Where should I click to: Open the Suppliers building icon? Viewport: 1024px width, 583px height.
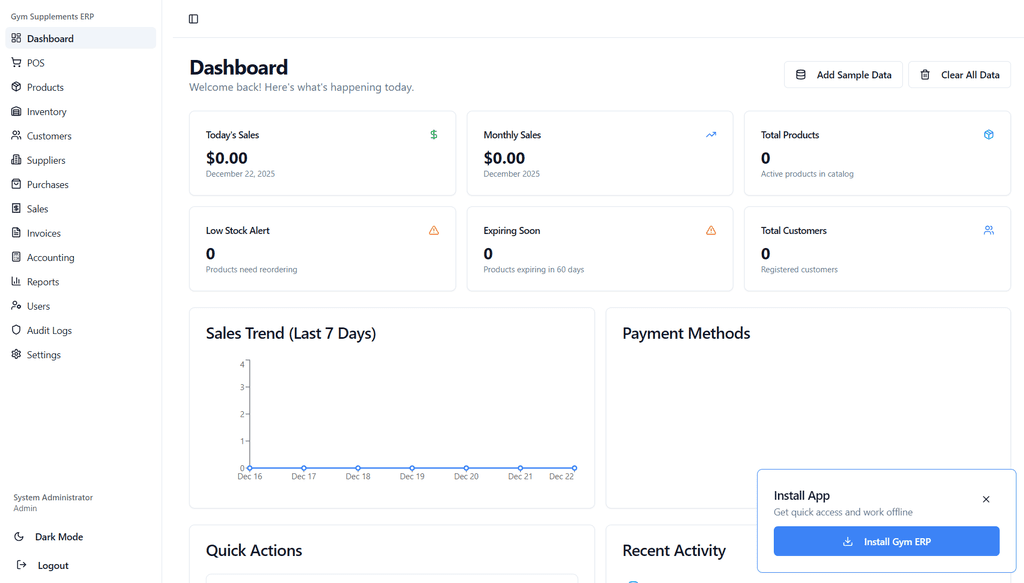[16, 160]
